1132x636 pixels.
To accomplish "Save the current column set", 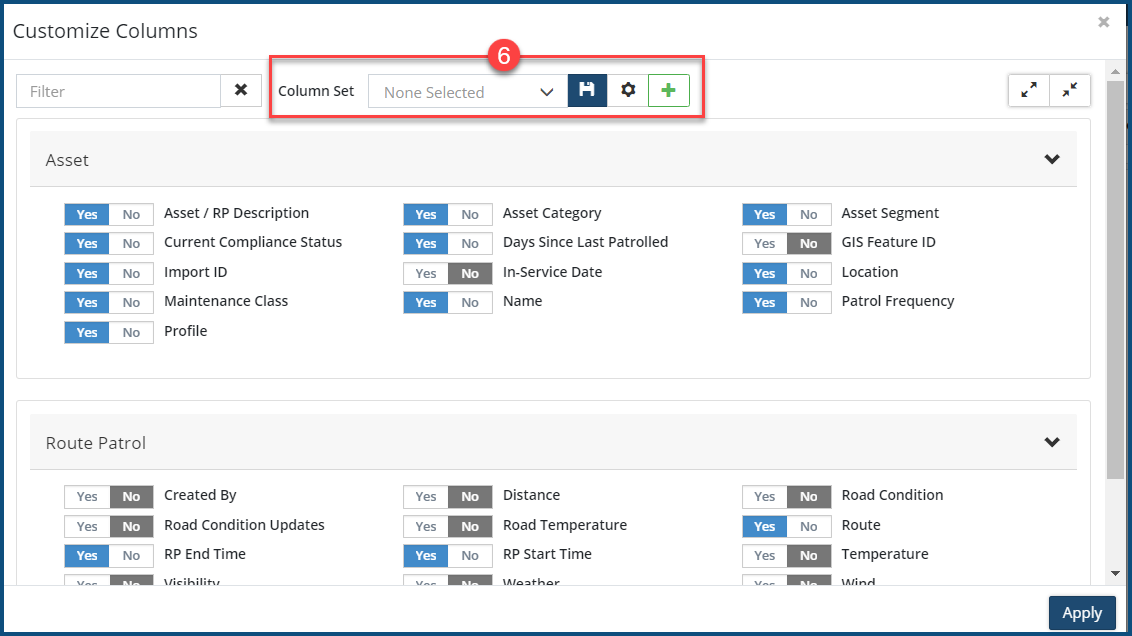I will point(587,90).
